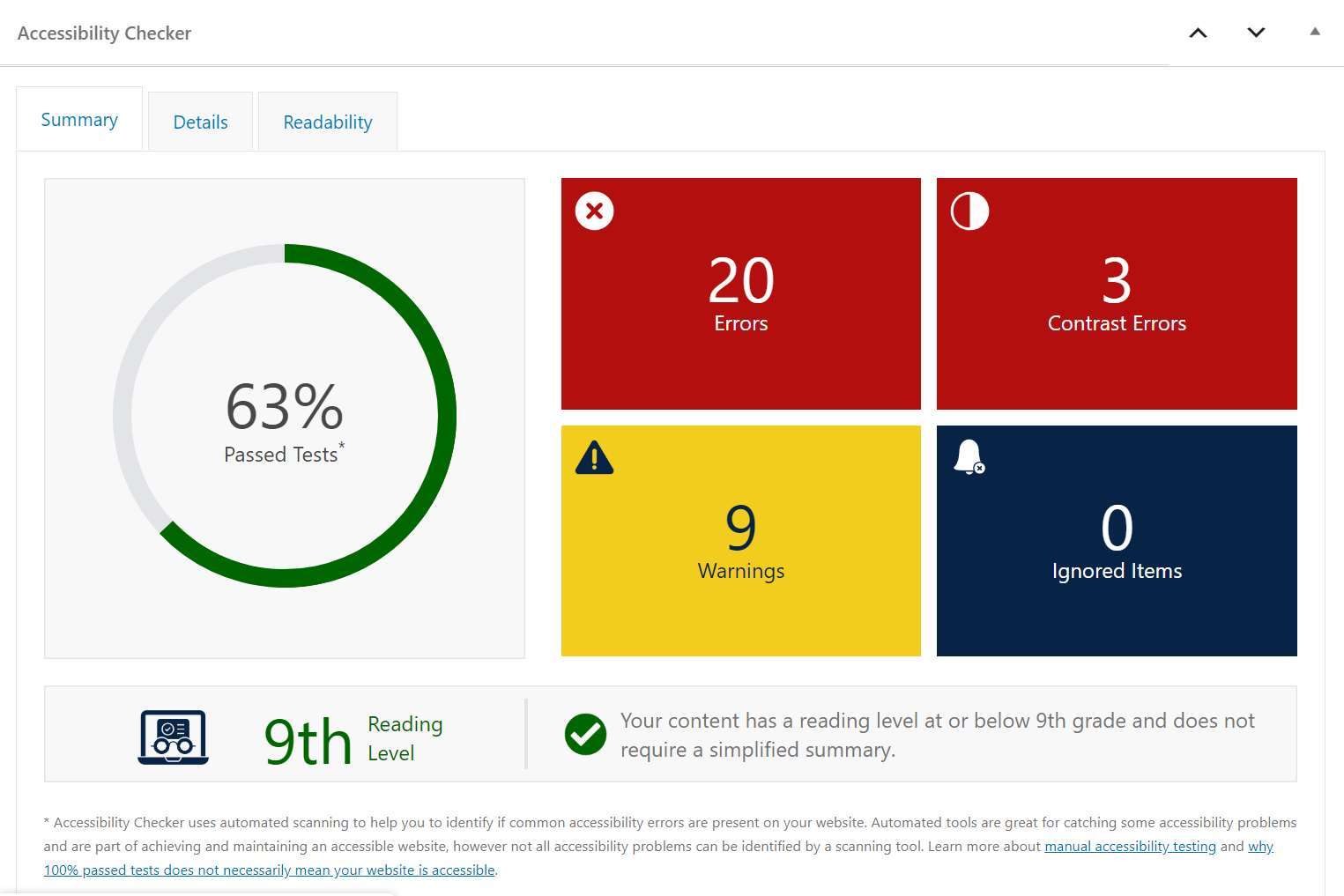Collapse the Accessibility Checker panel

pyautogui.click(x=1314, y=32)
